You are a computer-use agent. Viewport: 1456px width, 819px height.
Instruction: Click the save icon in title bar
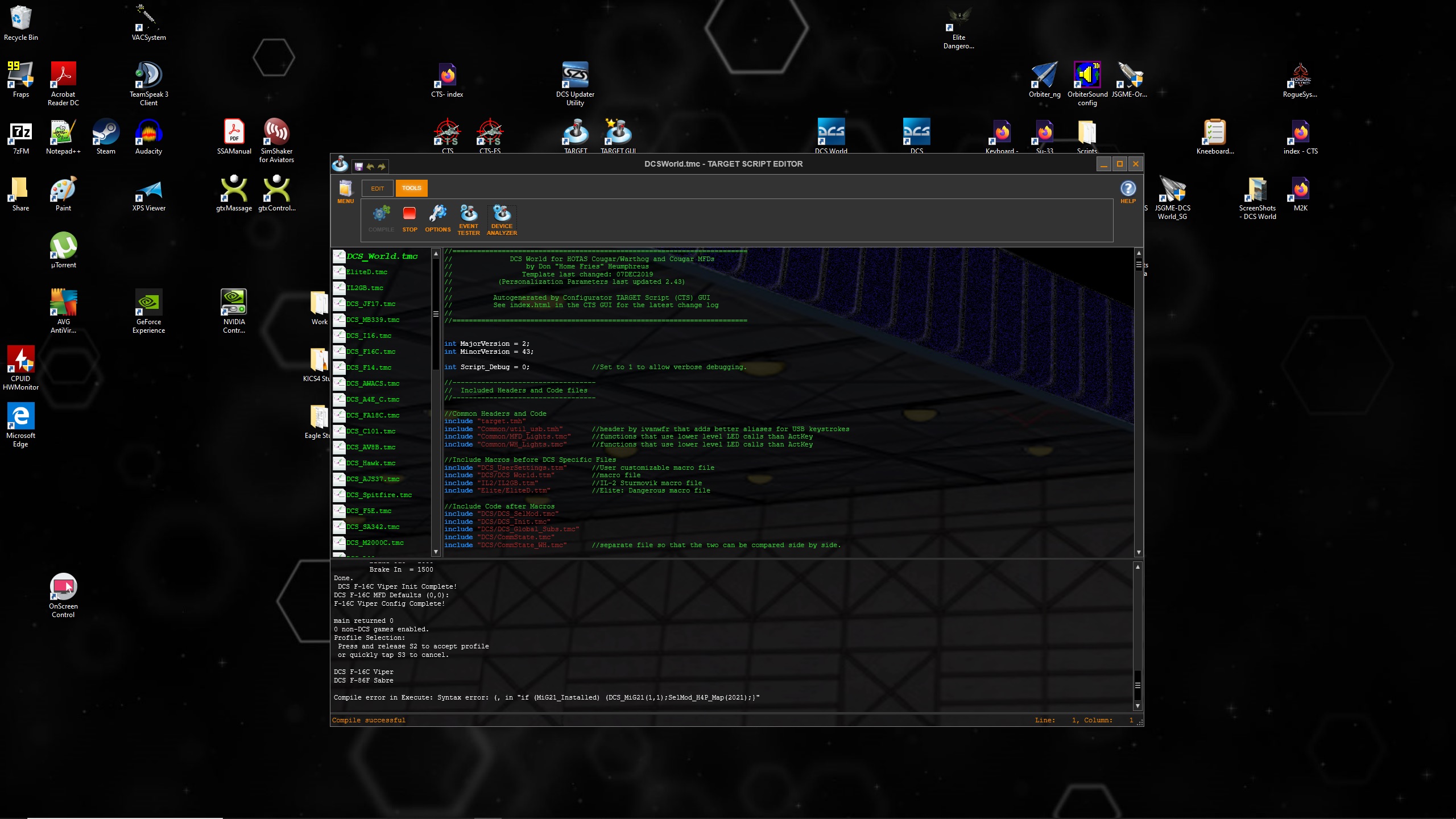359,167
